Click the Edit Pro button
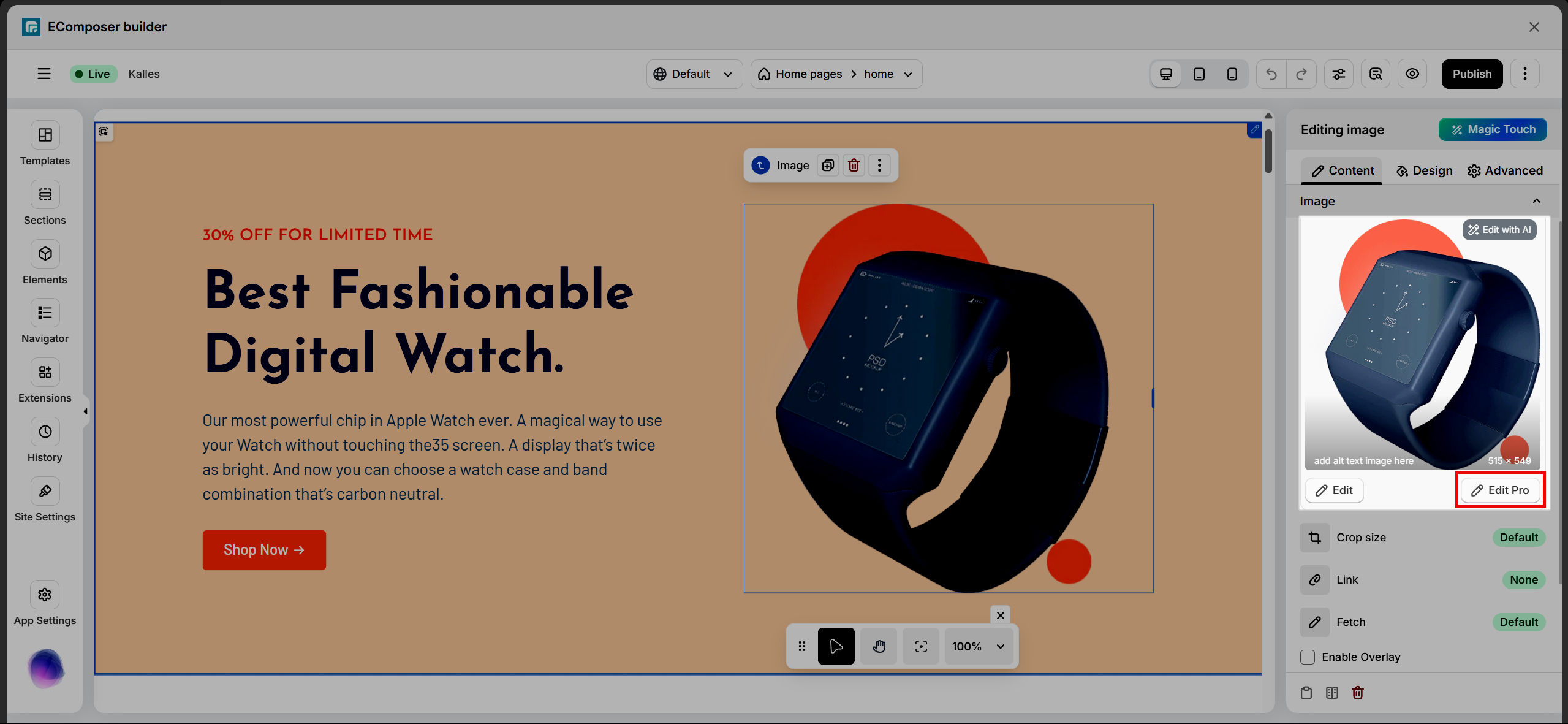 pyautogui.click(x=1500, y=490)
